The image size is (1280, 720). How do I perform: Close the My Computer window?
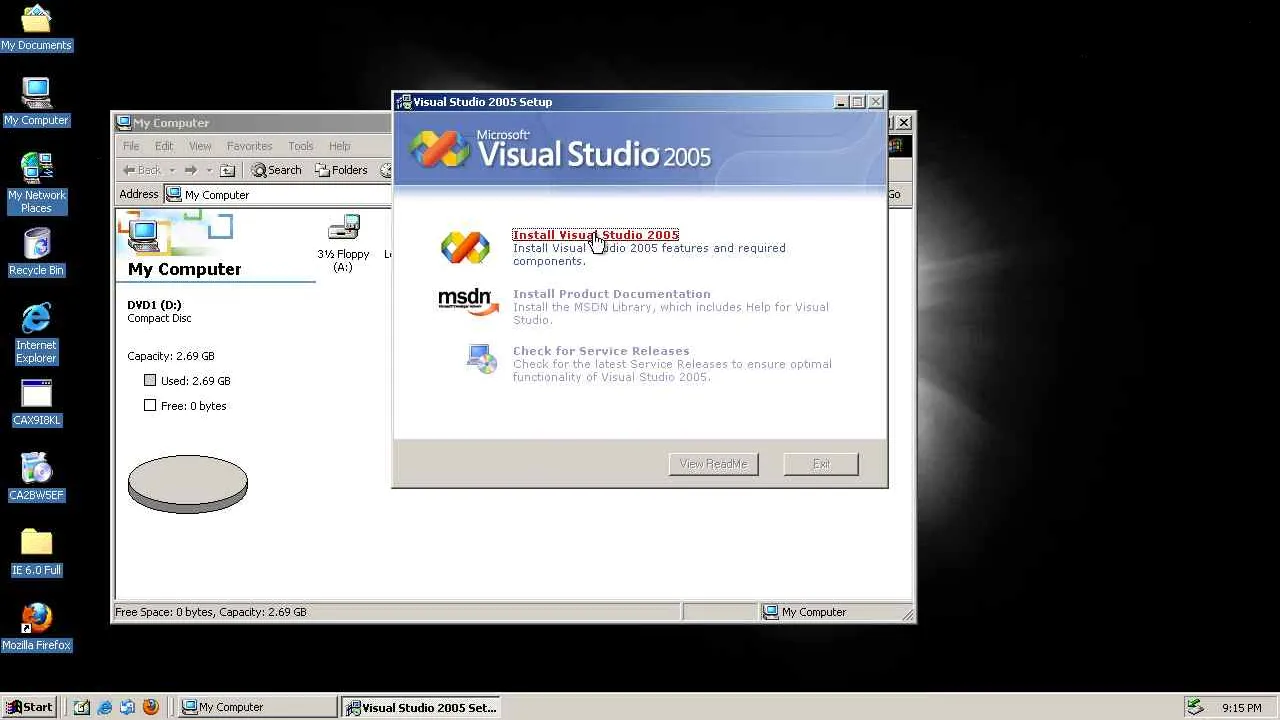[904, 123]
